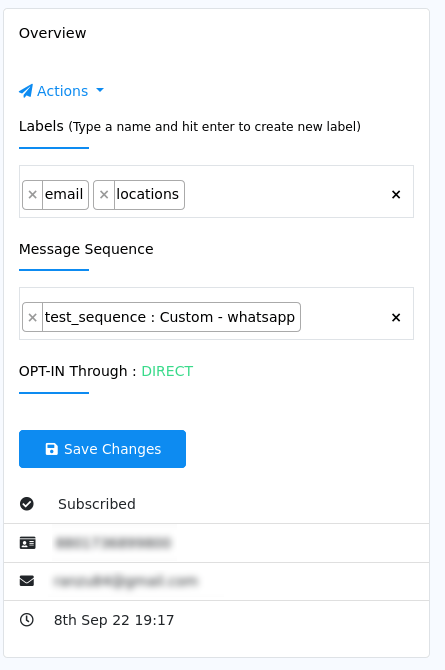Expand the Actions dropdown caret
The height and width of the screenshot is (670, 445).
(x=100, y=90)
